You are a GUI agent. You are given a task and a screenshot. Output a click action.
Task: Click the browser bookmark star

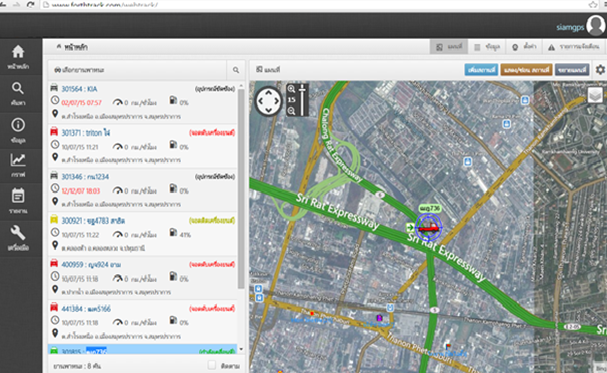tap(593, 5)
